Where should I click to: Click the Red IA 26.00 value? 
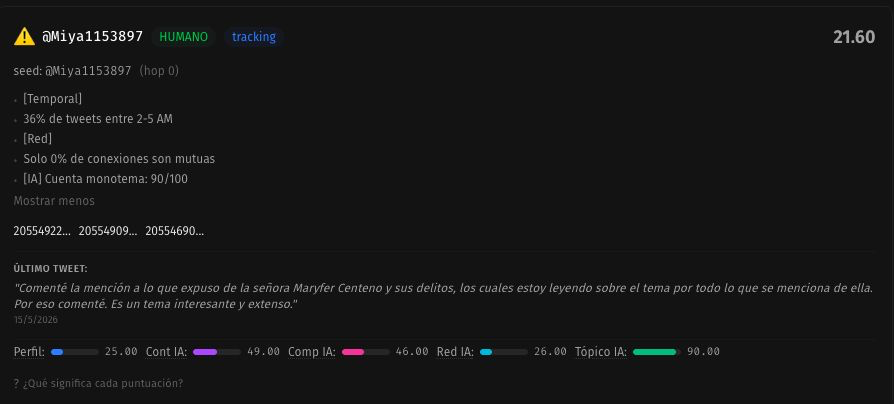pos(550,352)
